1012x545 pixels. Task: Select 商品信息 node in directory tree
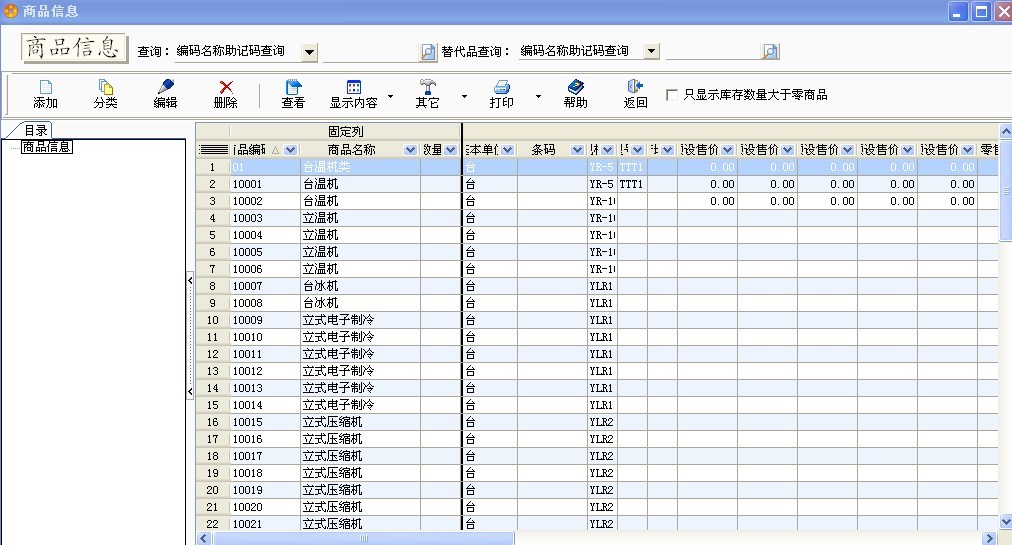point(46,147)
